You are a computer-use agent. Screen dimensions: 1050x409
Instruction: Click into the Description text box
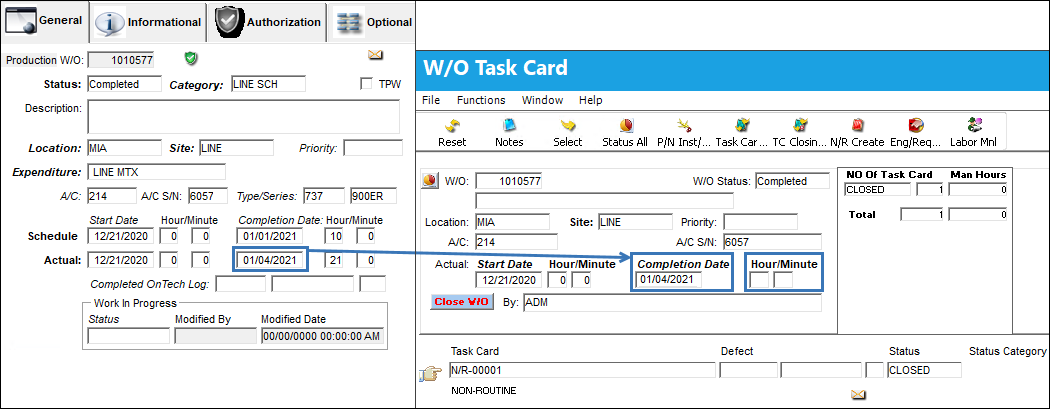[x=244, y=116]
